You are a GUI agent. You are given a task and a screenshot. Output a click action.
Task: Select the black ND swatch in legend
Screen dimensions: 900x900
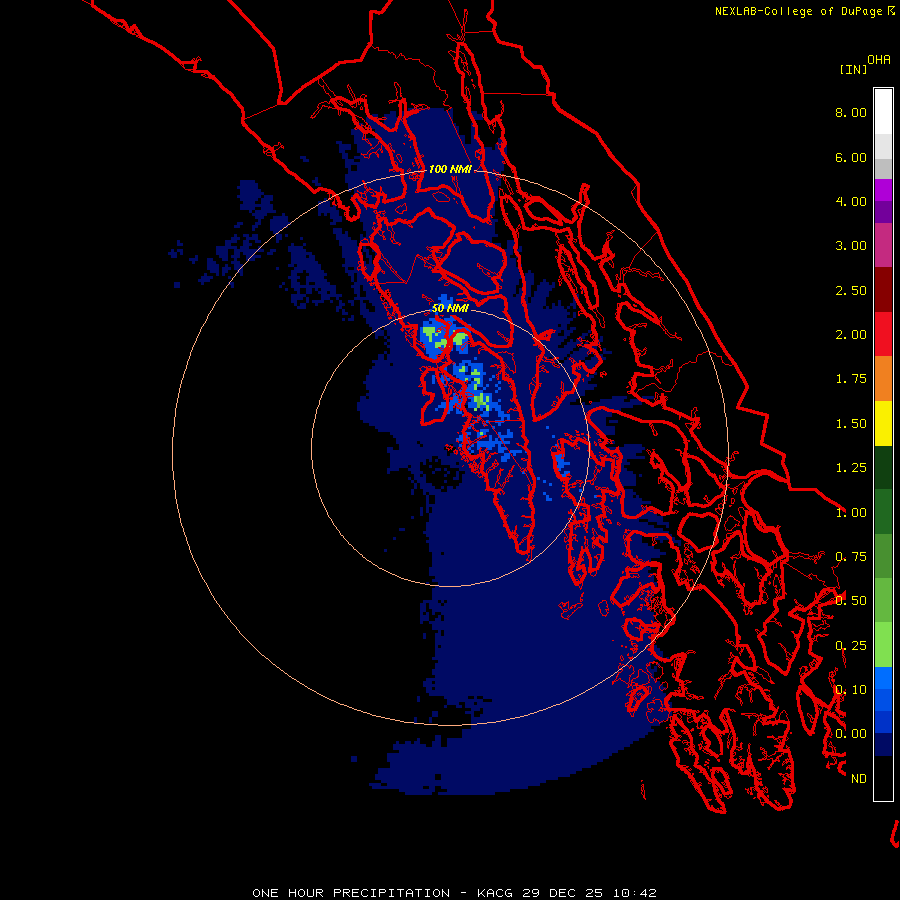coord(883,778)
